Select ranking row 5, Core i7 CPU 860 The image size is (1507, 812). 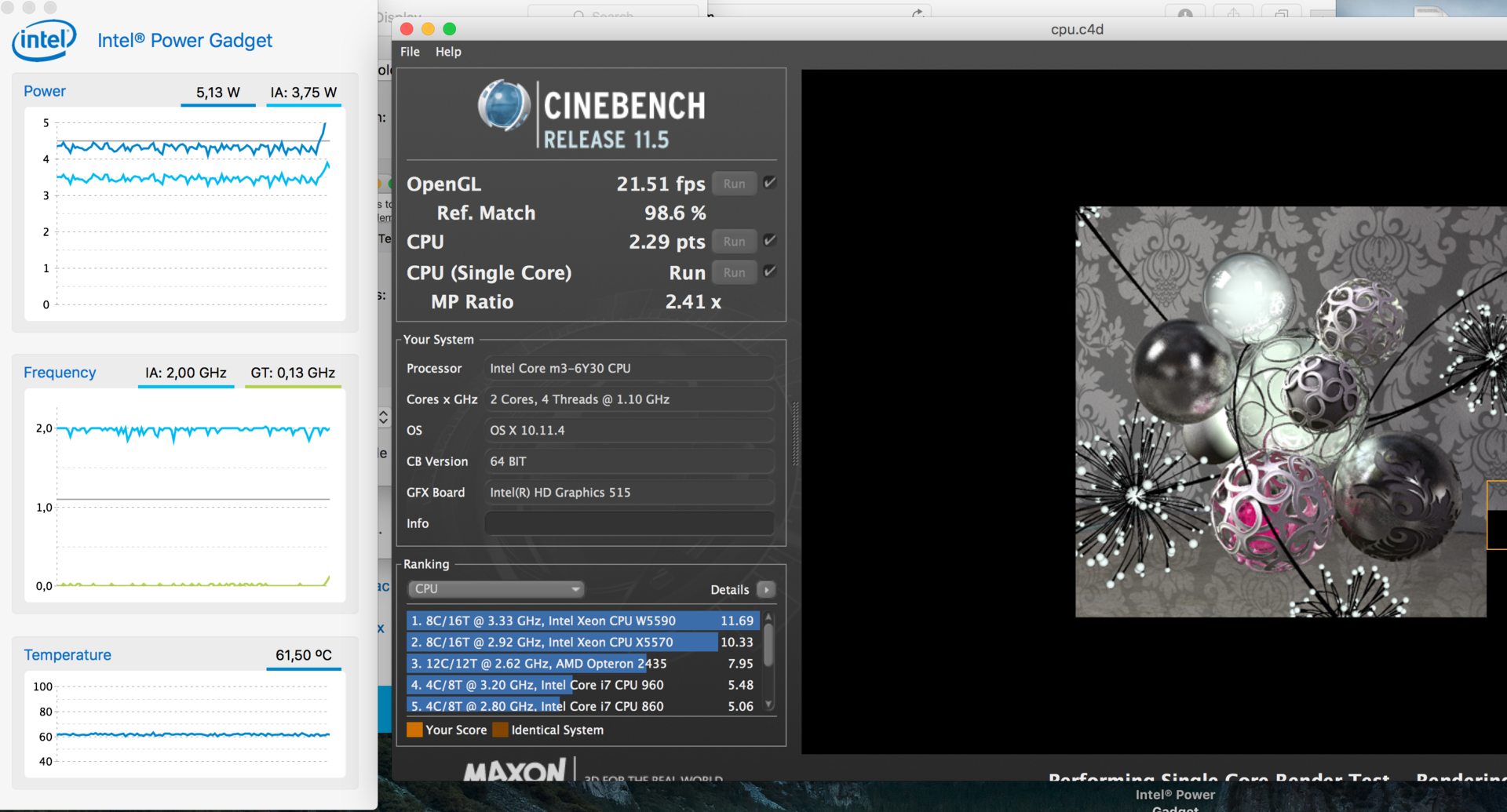583,706
